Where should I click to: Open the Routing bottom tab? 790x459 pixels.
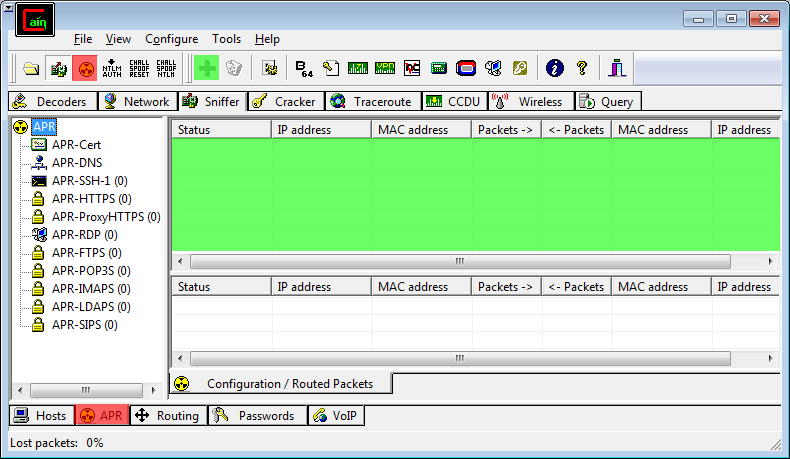point(169,416)
